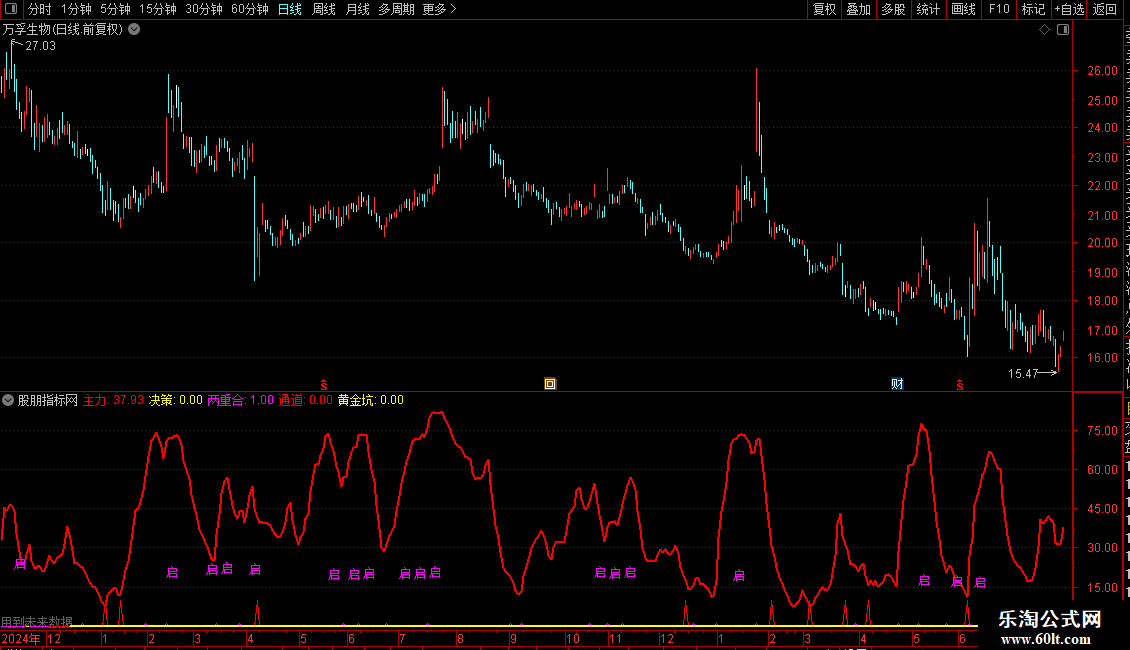The height and width of the screenshot is (650, 1130).
Task: Click the 通道: 0.00 indicator value
Action: tap(306, 400)
